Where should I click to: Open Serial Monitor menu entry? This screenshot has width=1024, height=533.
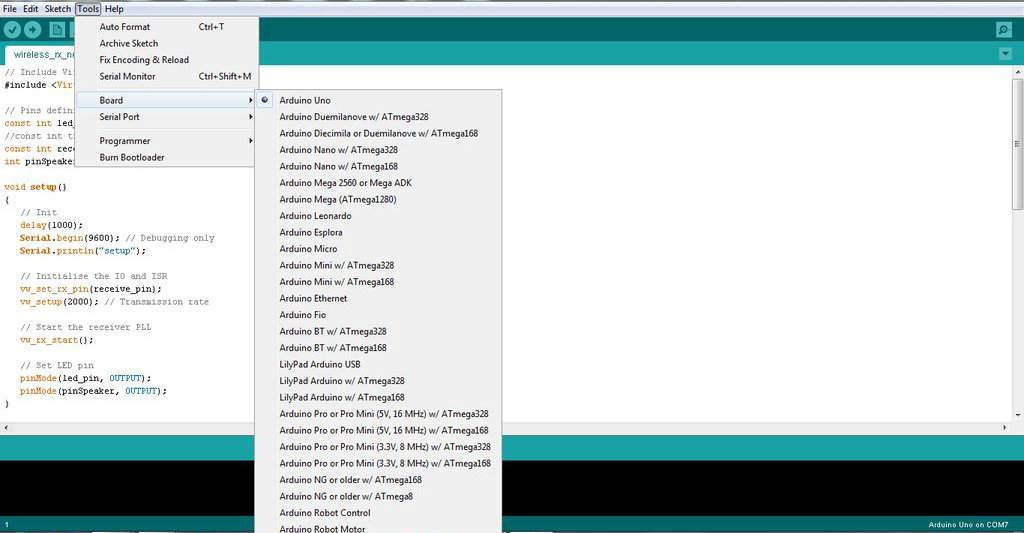[x=167, y=76]
